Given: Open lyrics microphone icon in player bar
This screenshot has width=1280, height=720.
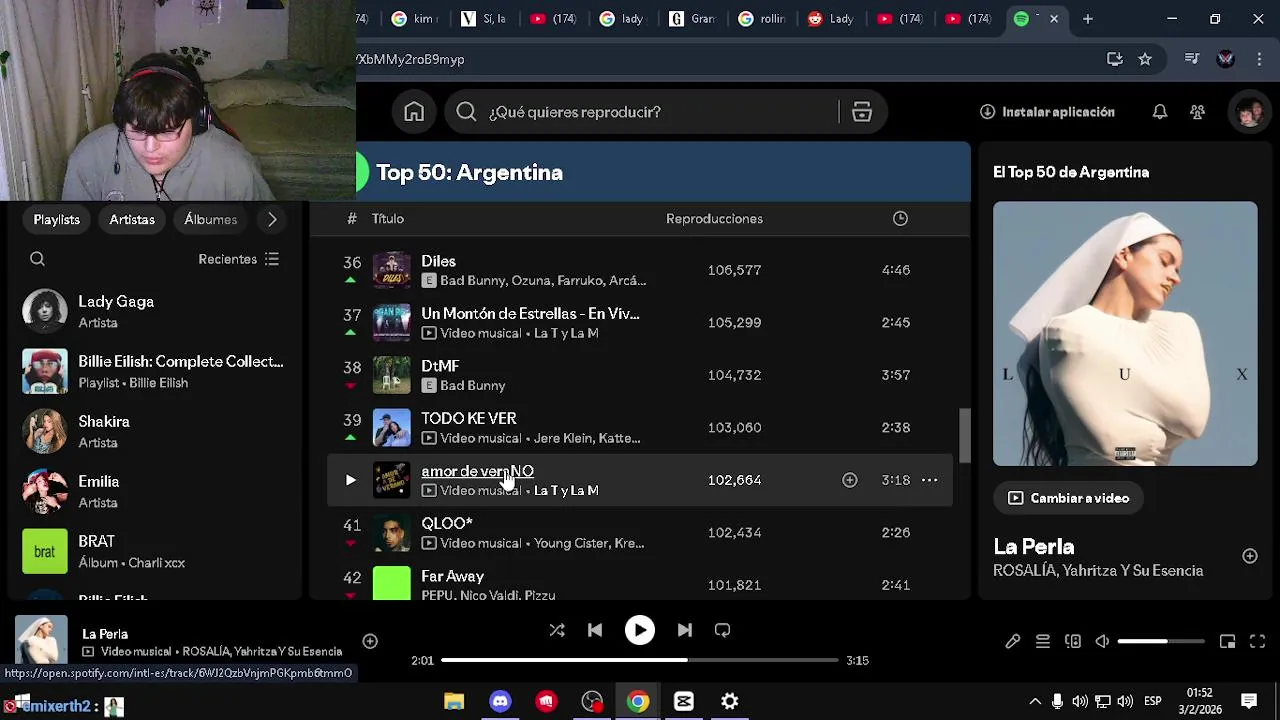Looking at the screenshot, I should tap(1012, 641).
